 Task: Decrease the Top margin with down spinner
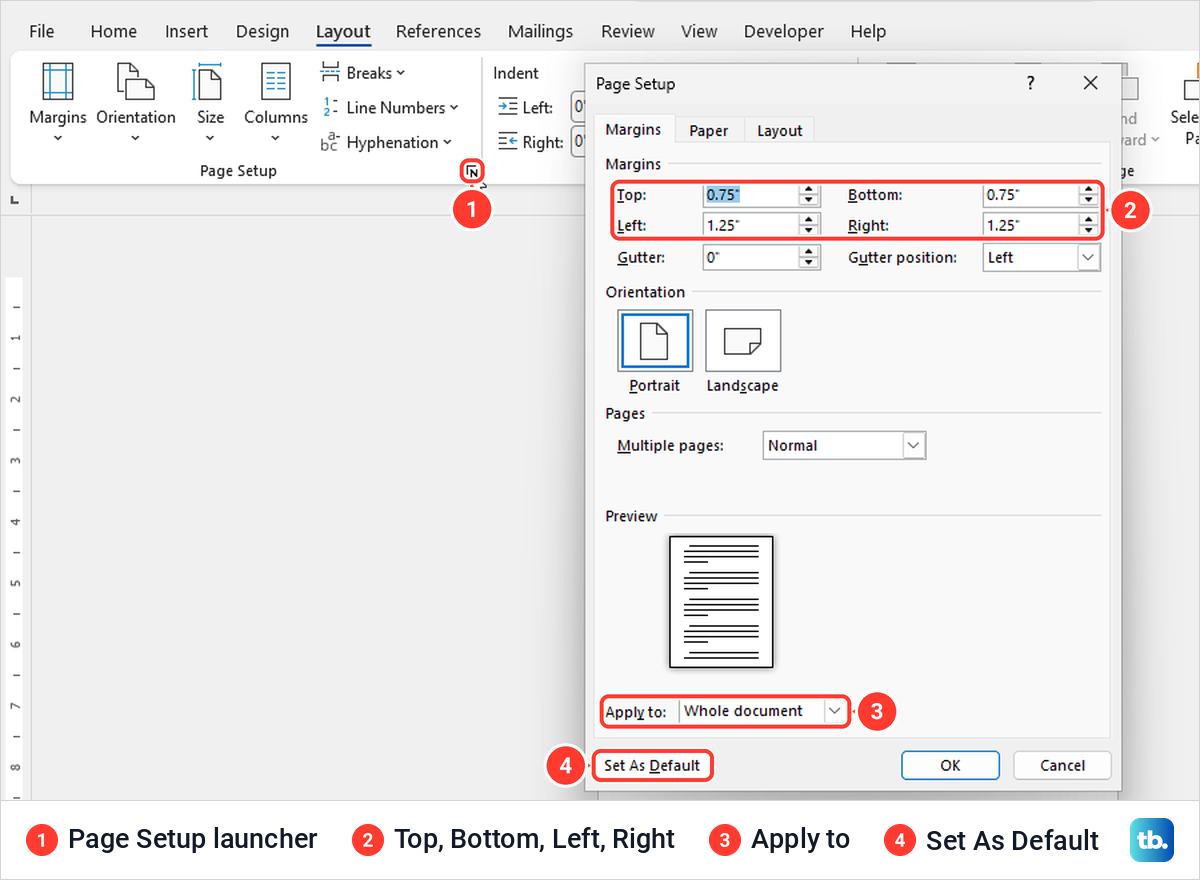click(x=810, y=201)
